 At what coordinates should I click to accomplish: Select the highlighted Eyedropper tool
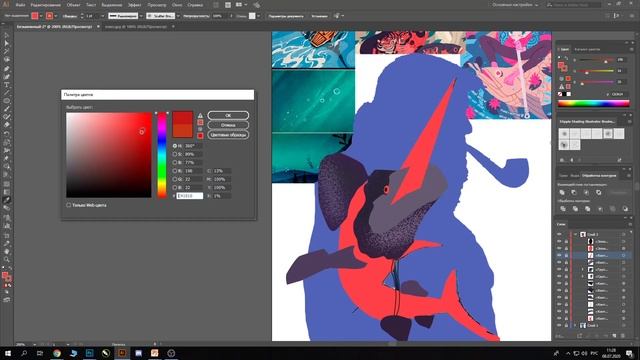(7, 200)
